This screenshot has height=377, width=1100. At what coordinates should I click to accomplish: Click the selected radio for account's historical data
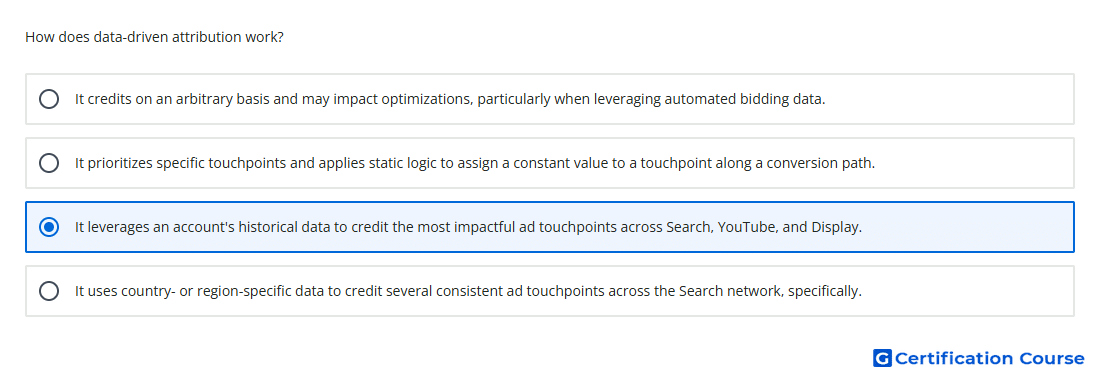coord(49,227)
